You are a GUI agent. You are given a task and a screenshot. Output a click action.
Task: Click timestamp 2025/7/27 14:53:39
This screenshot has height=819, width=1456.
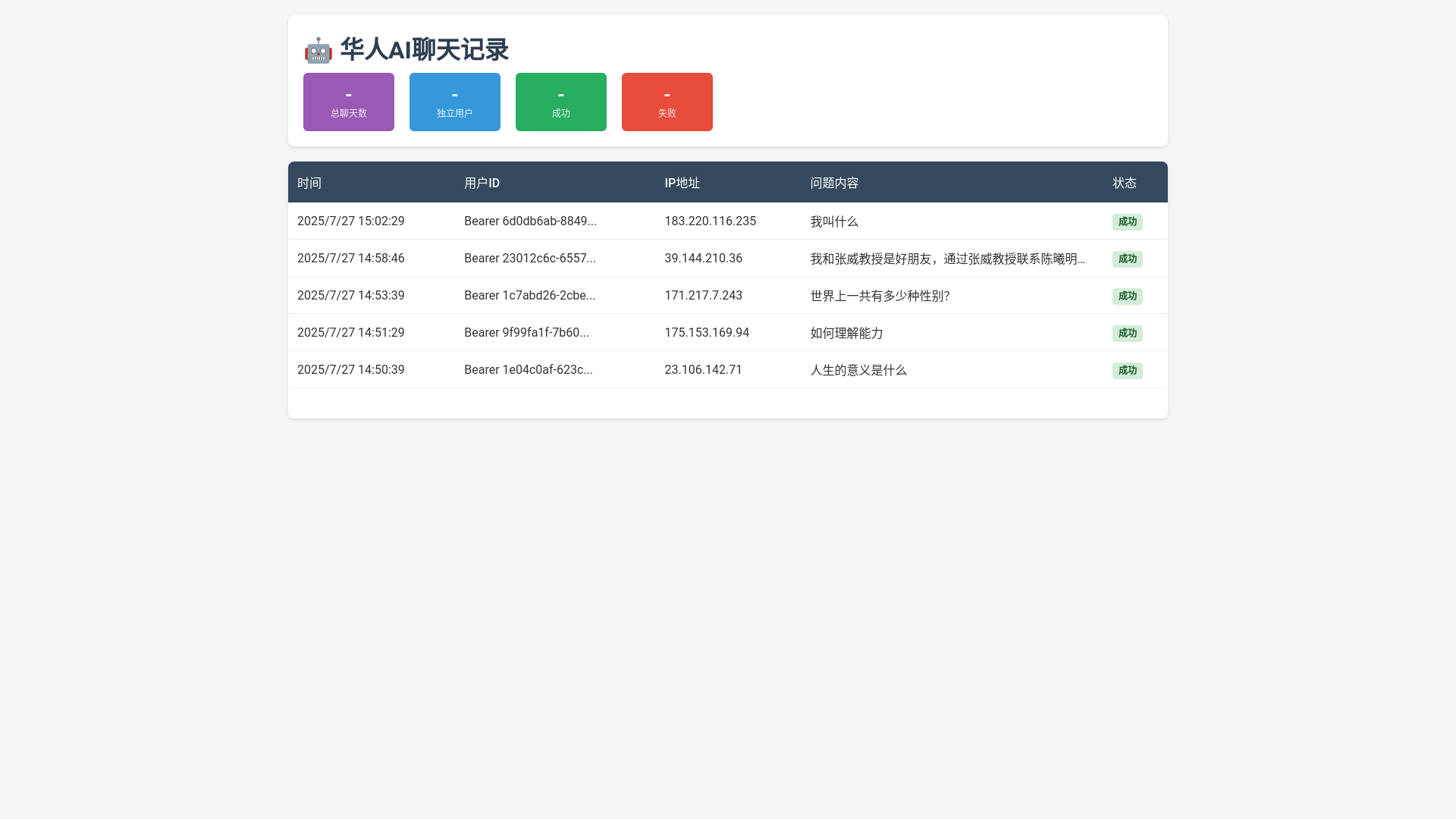click(x=351, y=296)
